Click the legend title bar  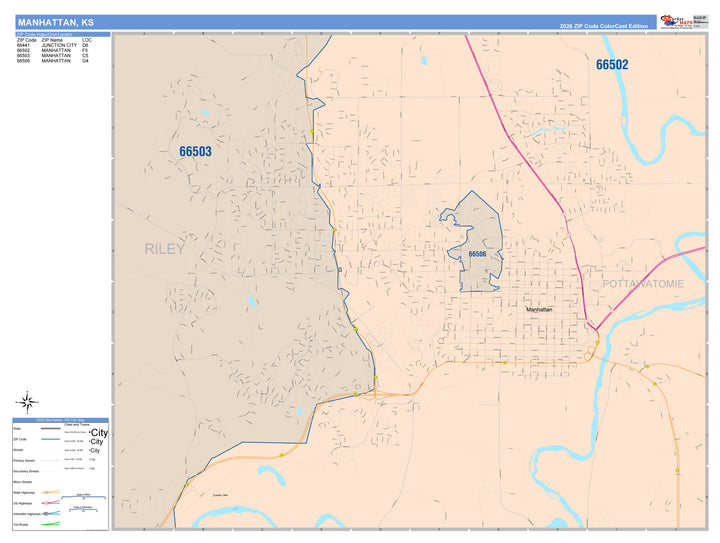coord(61,420)
